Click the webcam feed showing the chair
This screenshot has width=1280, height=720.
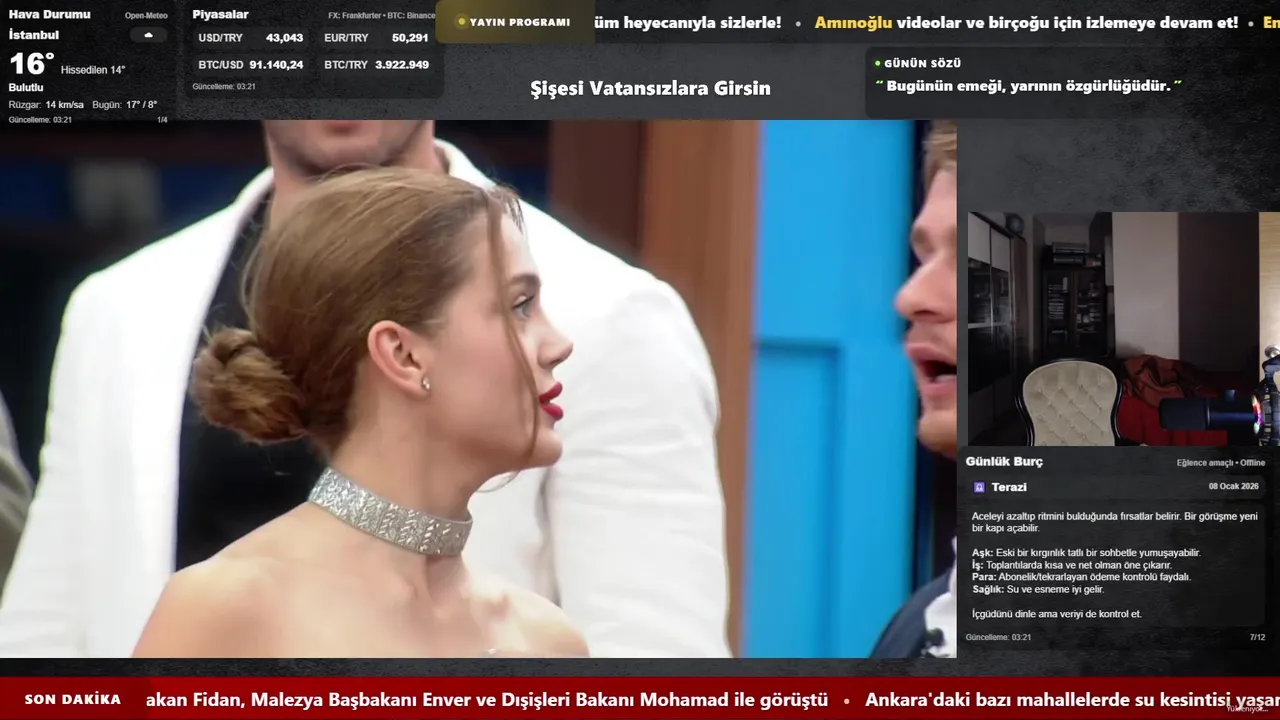tap(1123, 329)
